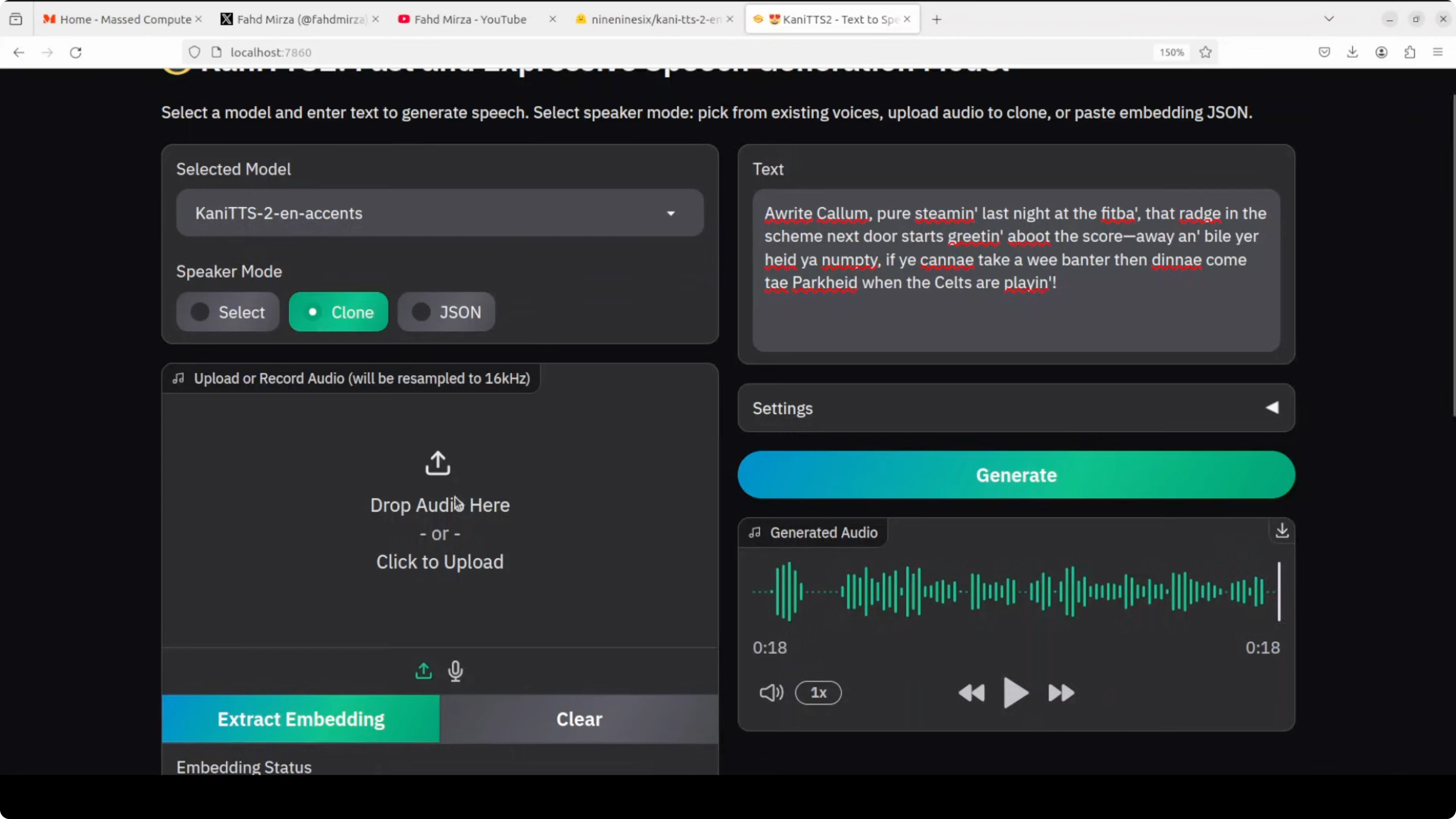This screenshot has width=1456, height=819.
Task: Switch to JSON speaker mode
Action: [x=447, y=311]
